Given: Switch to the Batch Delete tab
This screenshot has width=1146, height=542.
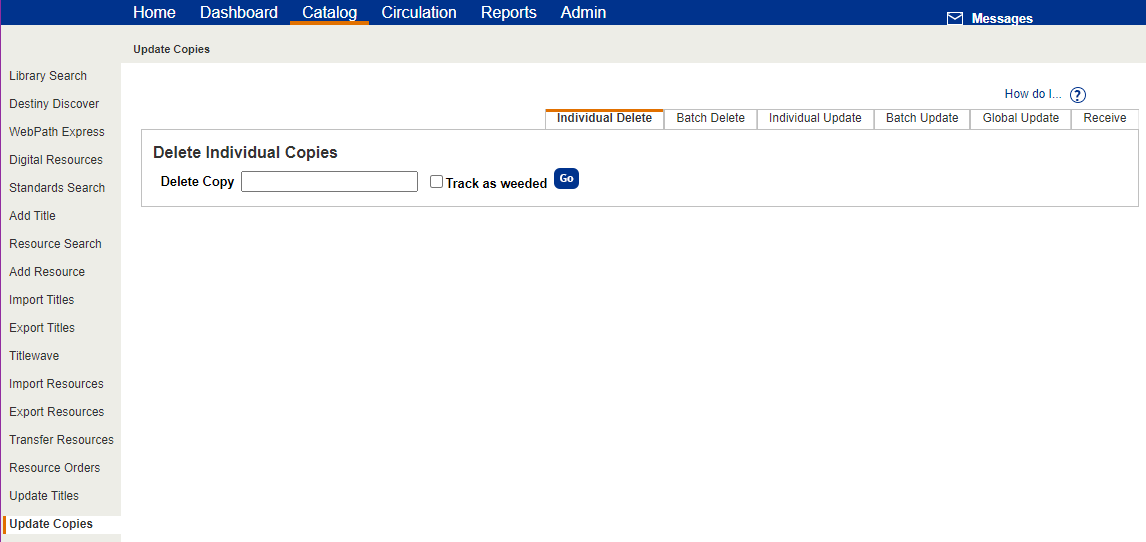Looking at the screenshot, I should [710, 118].
